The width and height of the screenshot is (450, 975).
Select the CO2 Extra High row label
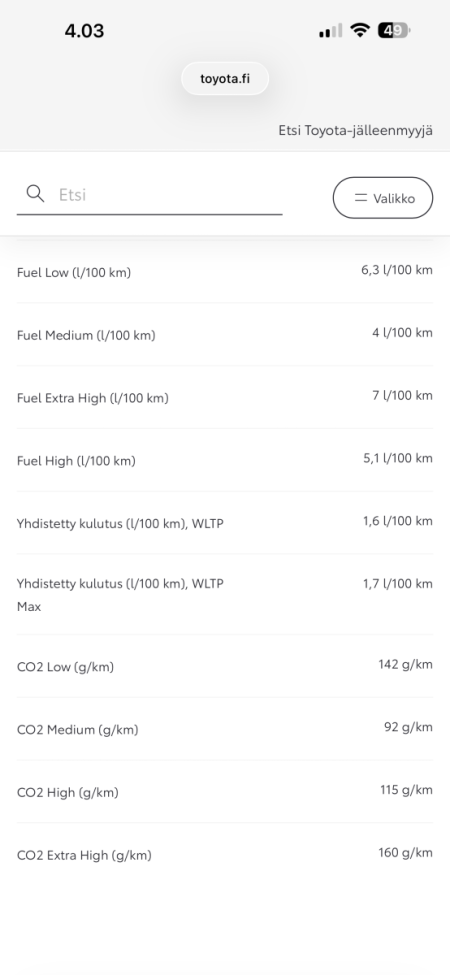(85, 855)
